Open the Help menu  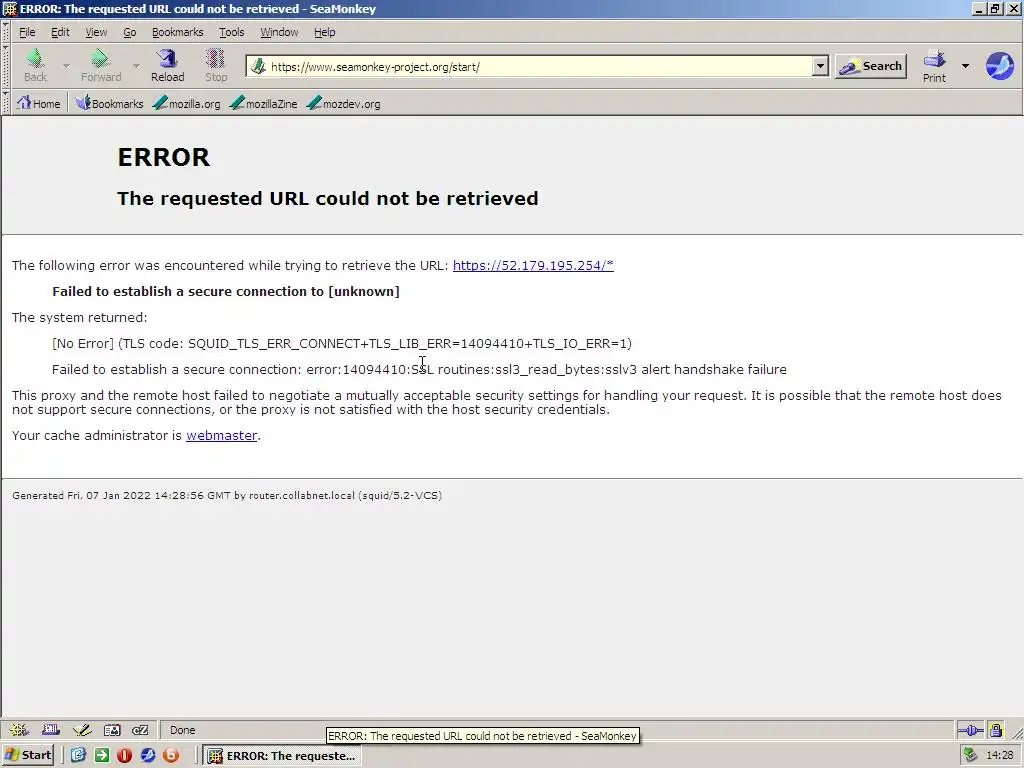click(324, 32)
